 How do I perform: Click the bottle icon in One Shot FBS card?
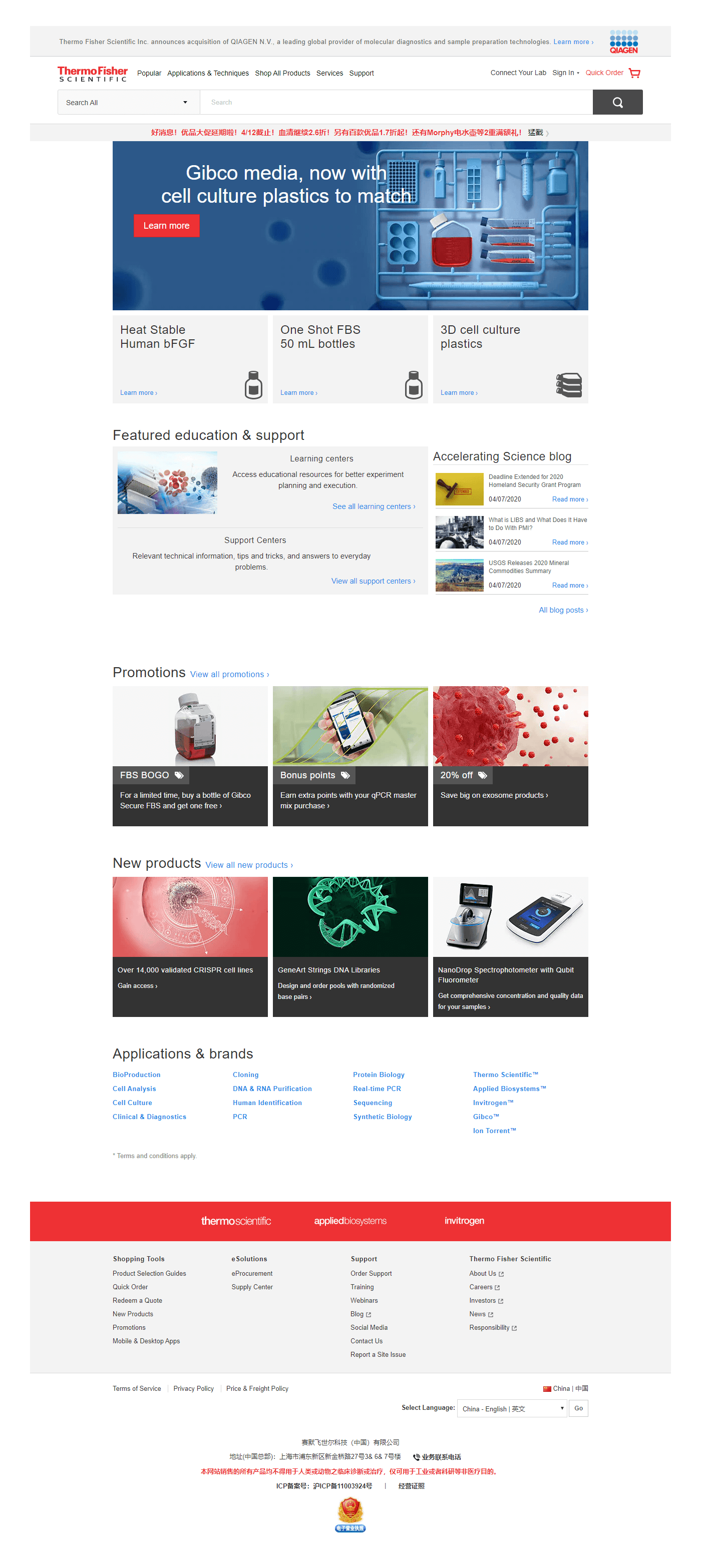coord(414,385)
